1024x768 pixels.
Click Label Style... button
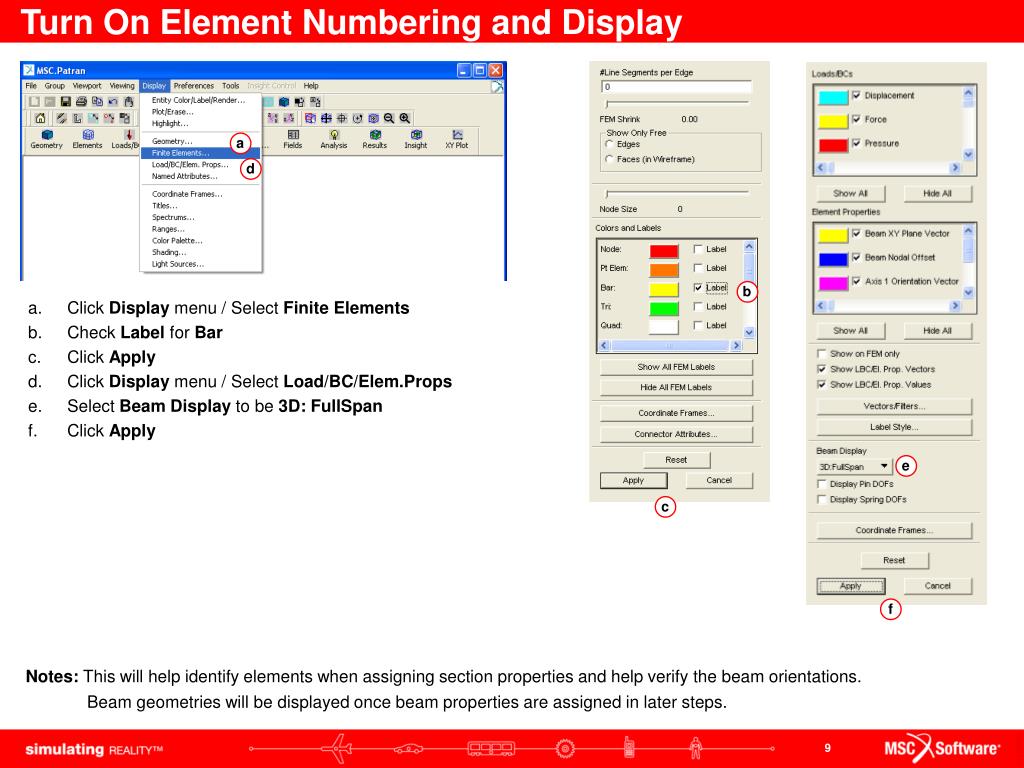(894, 427)
